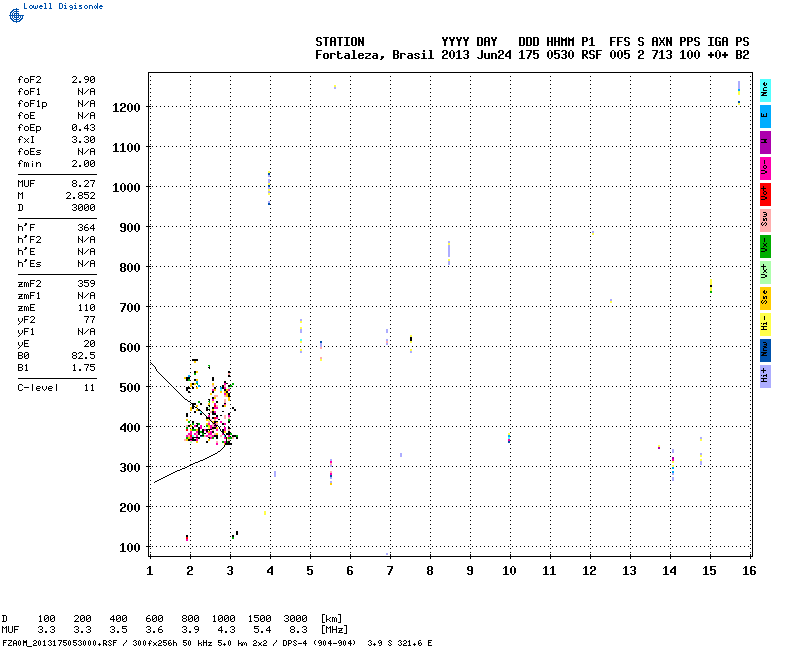
Task: Click the D table value 3000 at bottom
Action: 295,619
